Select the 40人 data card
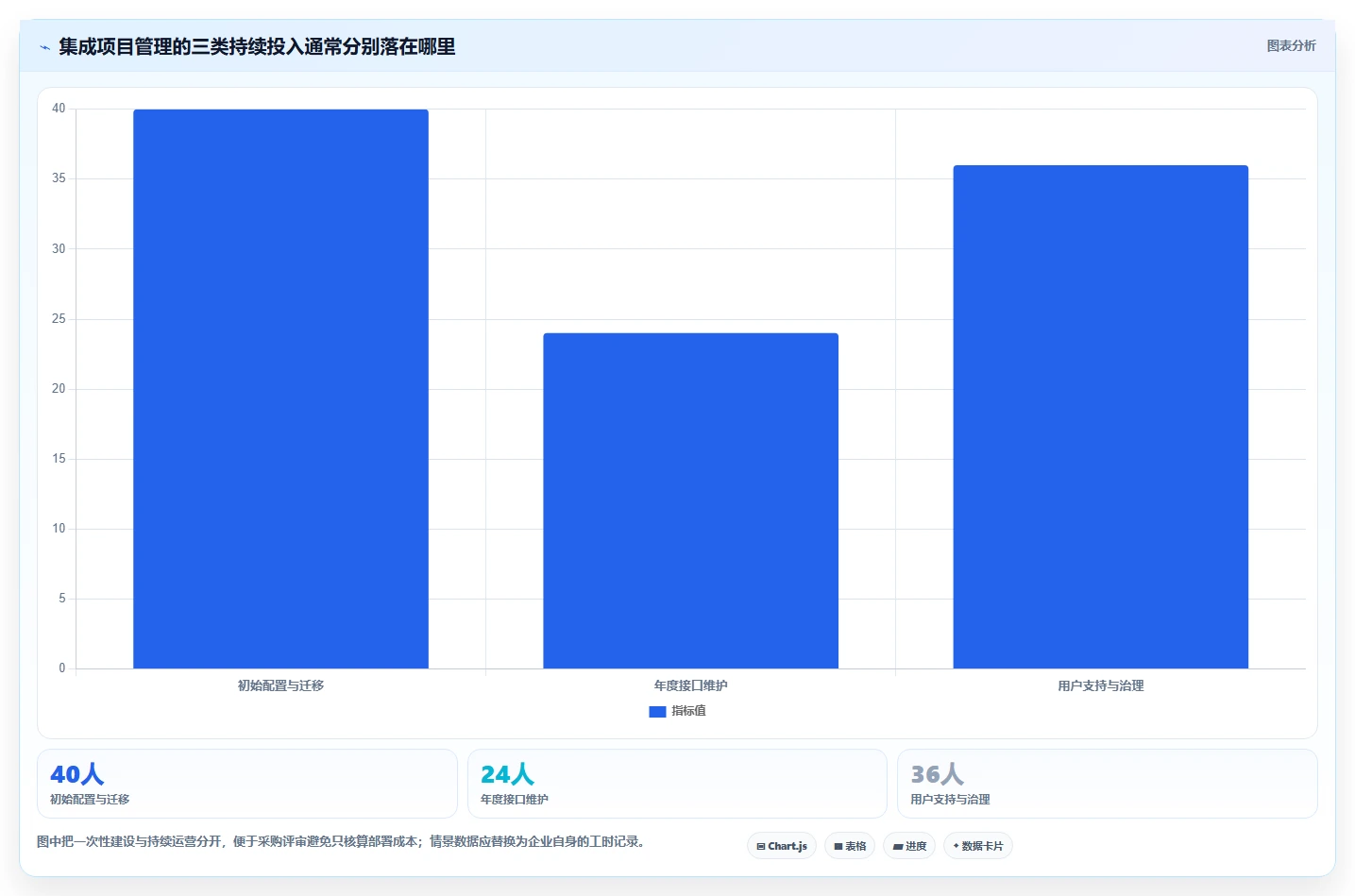This screenshot has width=1355, height=896. coord(247,784)
